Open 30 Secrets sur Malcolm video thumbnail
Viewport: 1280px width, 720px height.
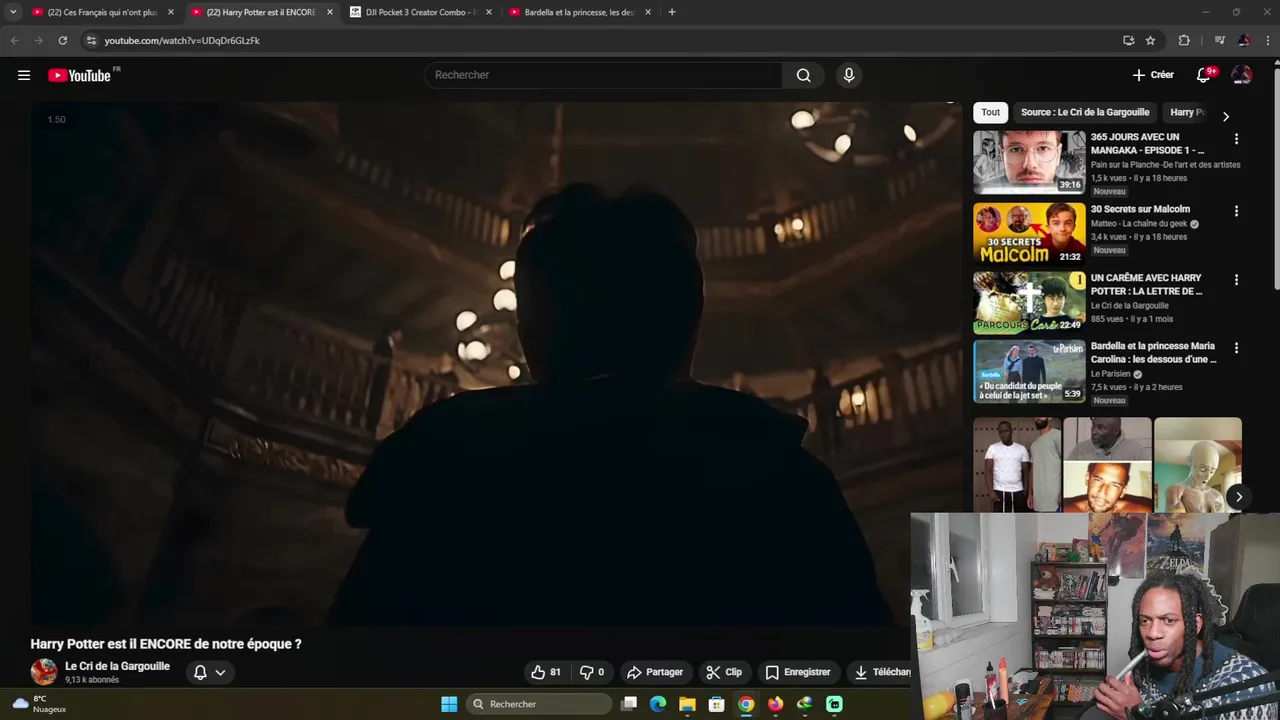(1029, 233)
